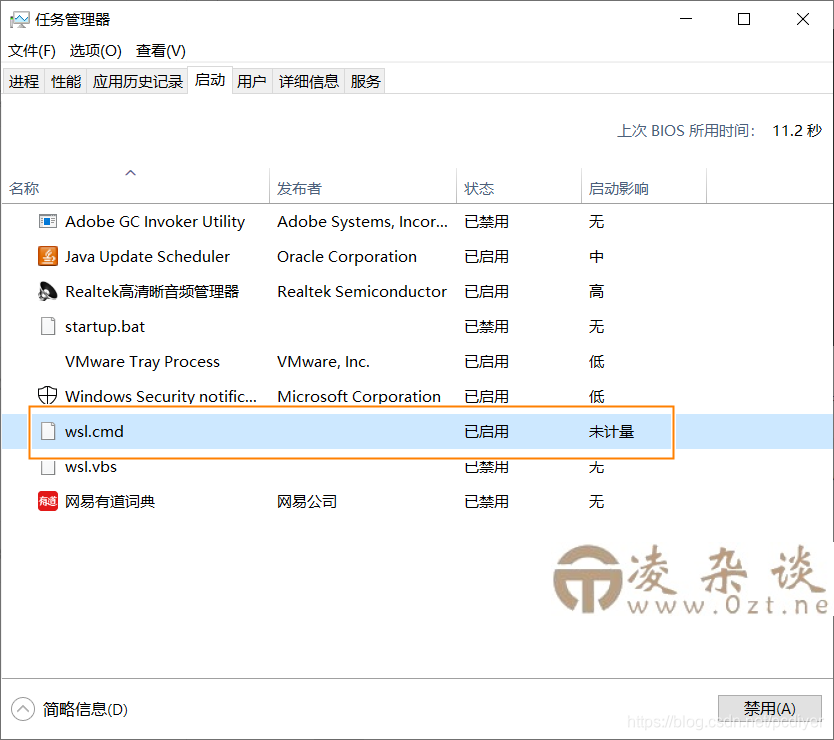The image size is (834, 740).
Task: Minimize the Task Manager window
Action: coord(686,19)
